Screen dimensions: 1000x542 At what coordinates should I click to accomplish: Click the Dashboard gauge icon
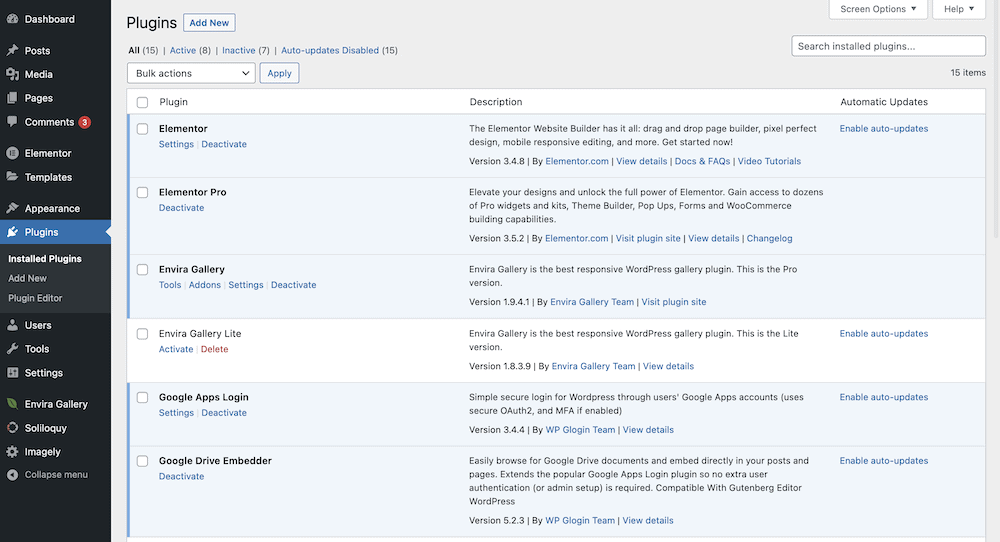[12, 19]
